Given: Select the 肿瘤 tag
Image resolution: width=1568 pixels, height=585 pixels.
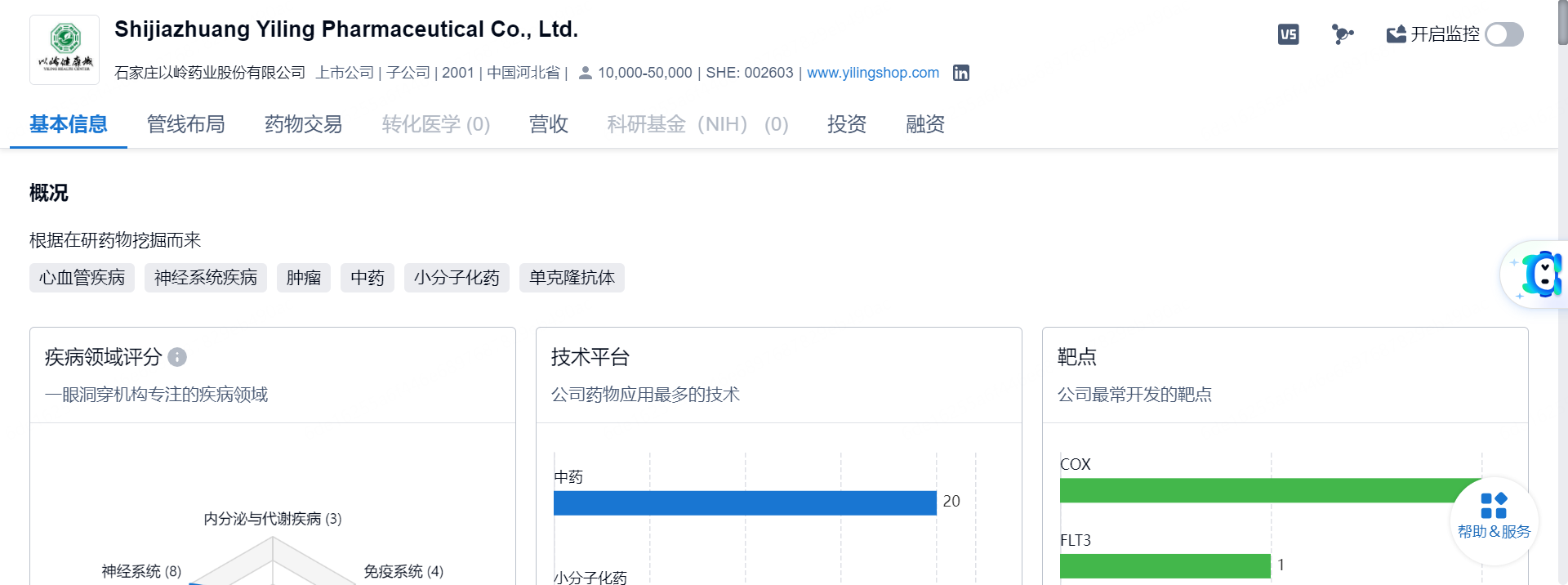Looking at the screenshot, I should click(304, 278).
